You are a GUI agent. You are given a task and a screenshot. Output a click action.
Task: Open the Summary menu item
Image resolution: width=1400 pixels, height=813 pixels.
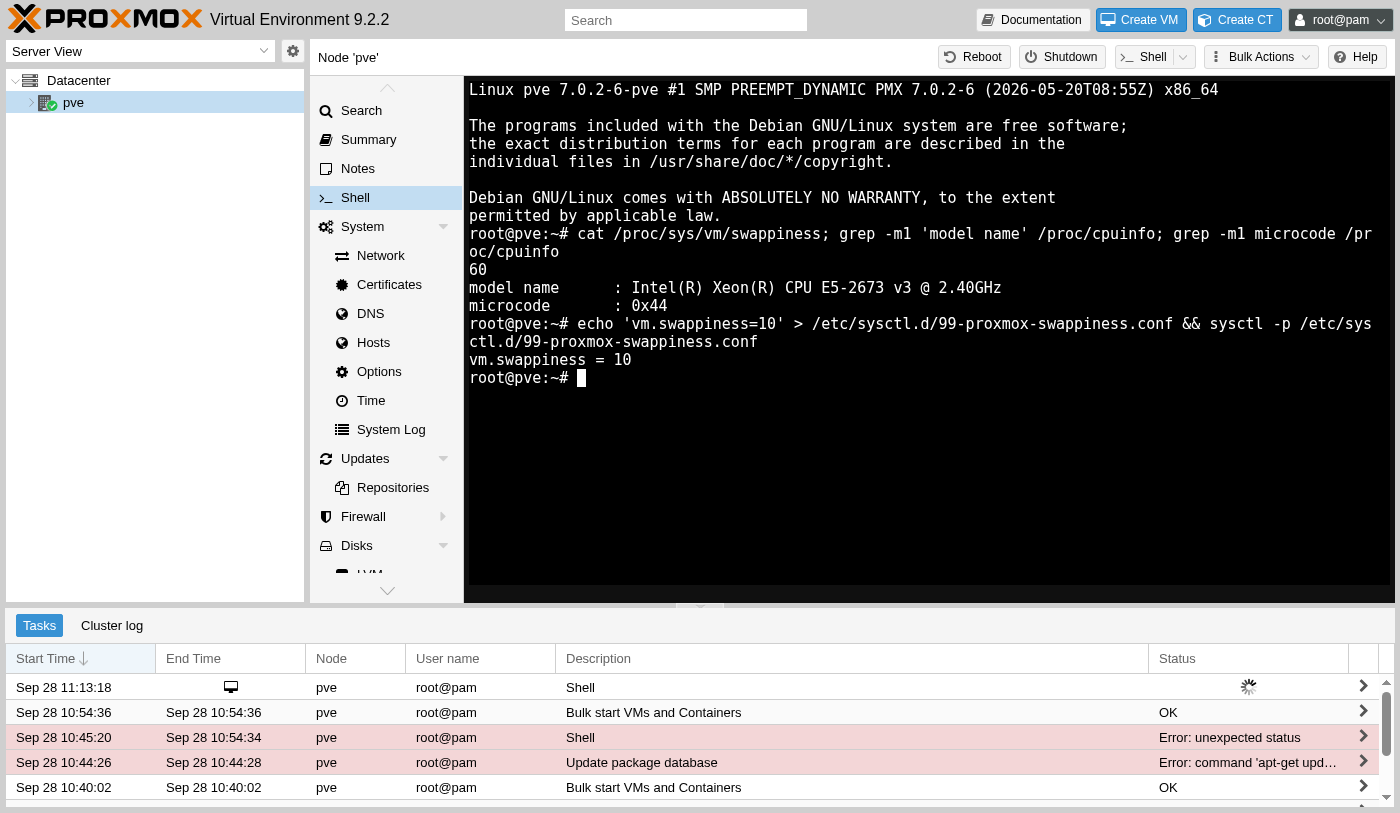(386, 140)
